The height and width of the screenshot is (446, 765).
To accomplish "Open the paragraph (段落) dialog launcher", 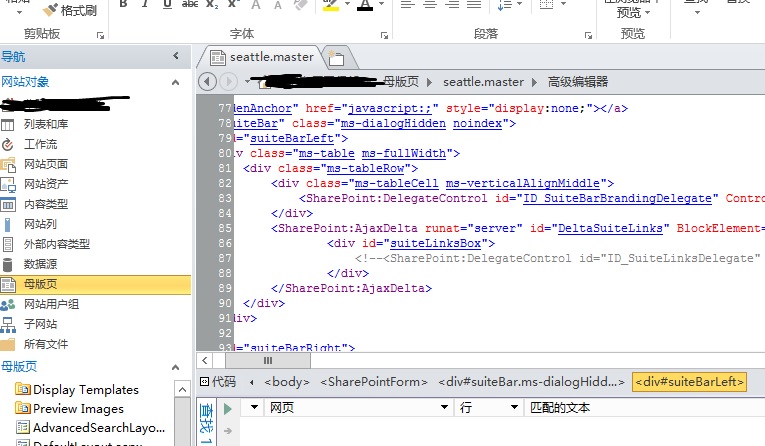I will [588, 35].
